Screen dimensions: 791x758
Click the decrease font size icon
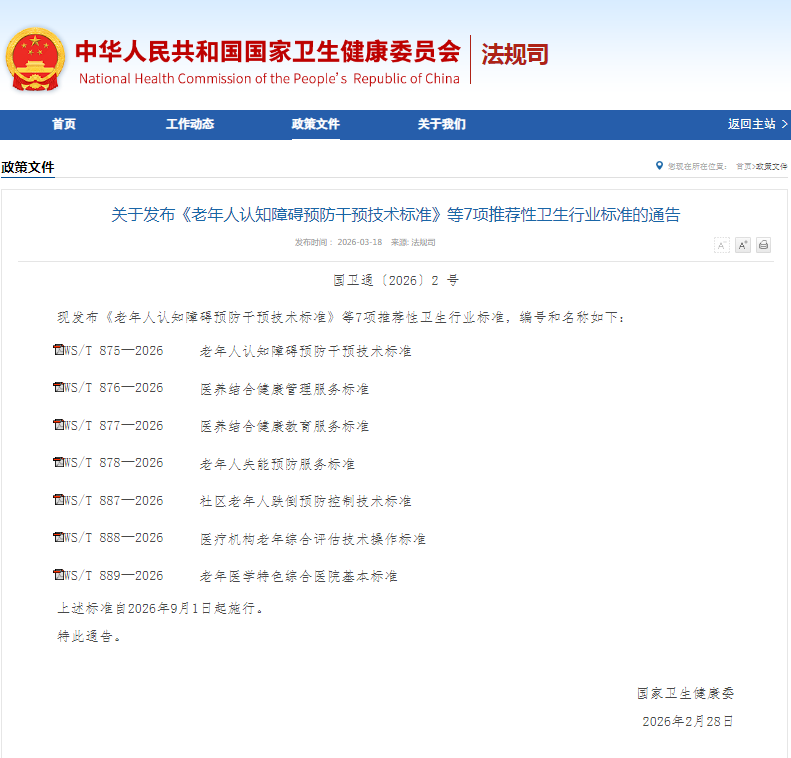coord(722,245)
